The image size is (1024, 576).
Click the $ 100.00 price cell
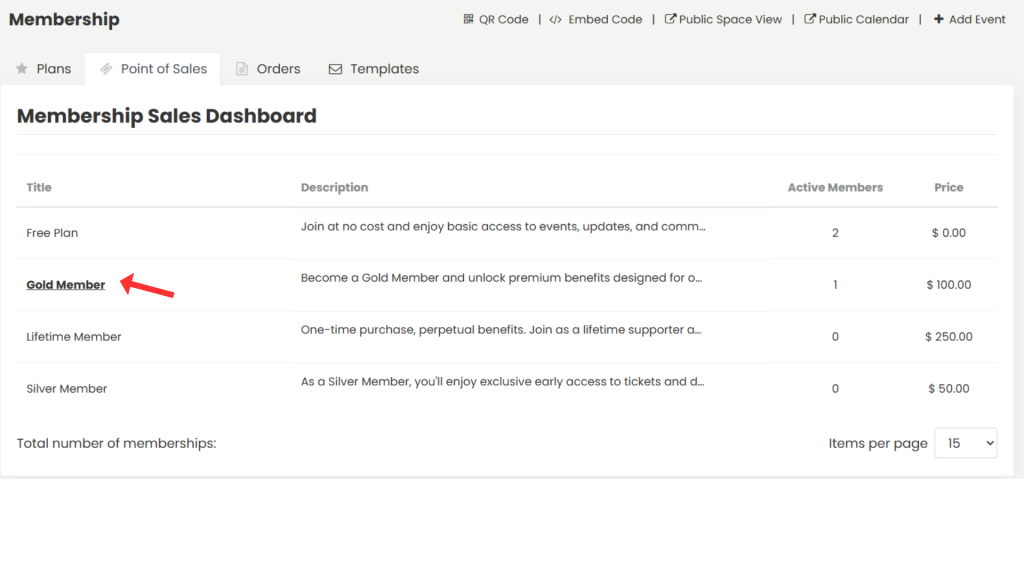(x=949, y=285)
